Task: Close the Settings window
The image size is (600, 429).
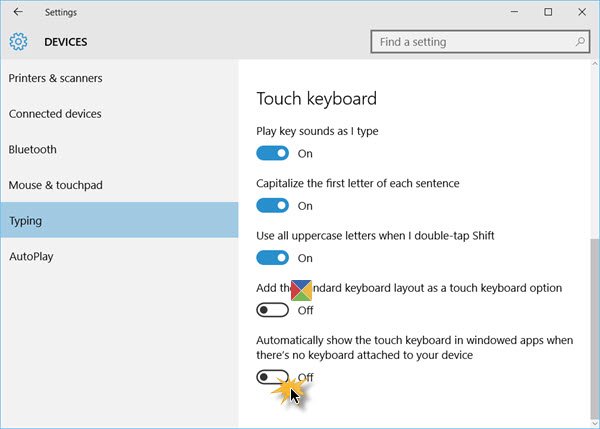Action: [x=585, y=12]
